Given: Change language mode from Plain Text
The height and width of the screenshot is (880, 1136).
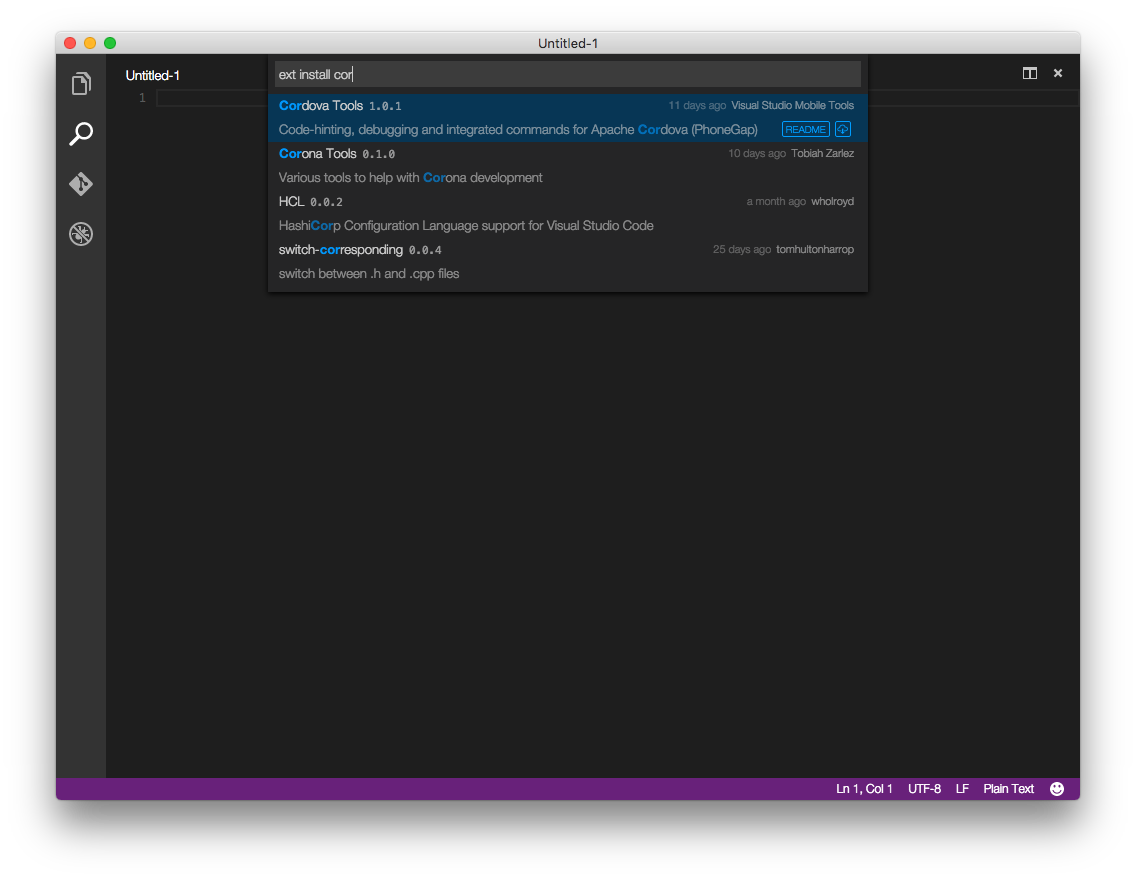Looking at the screenshot, I should 1008,789.
